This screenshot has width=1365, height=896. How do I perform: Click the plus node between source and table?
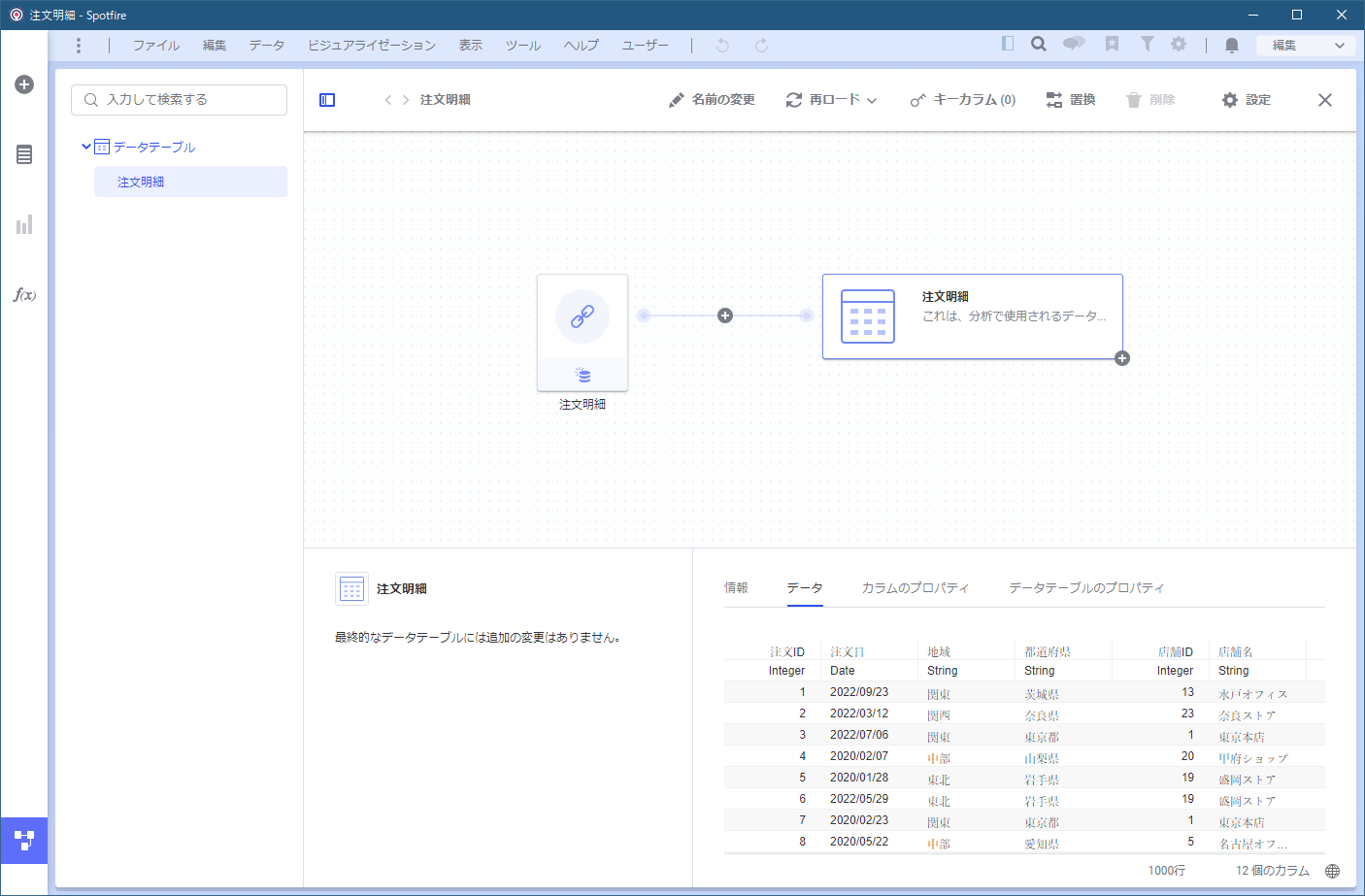[725, 315]
